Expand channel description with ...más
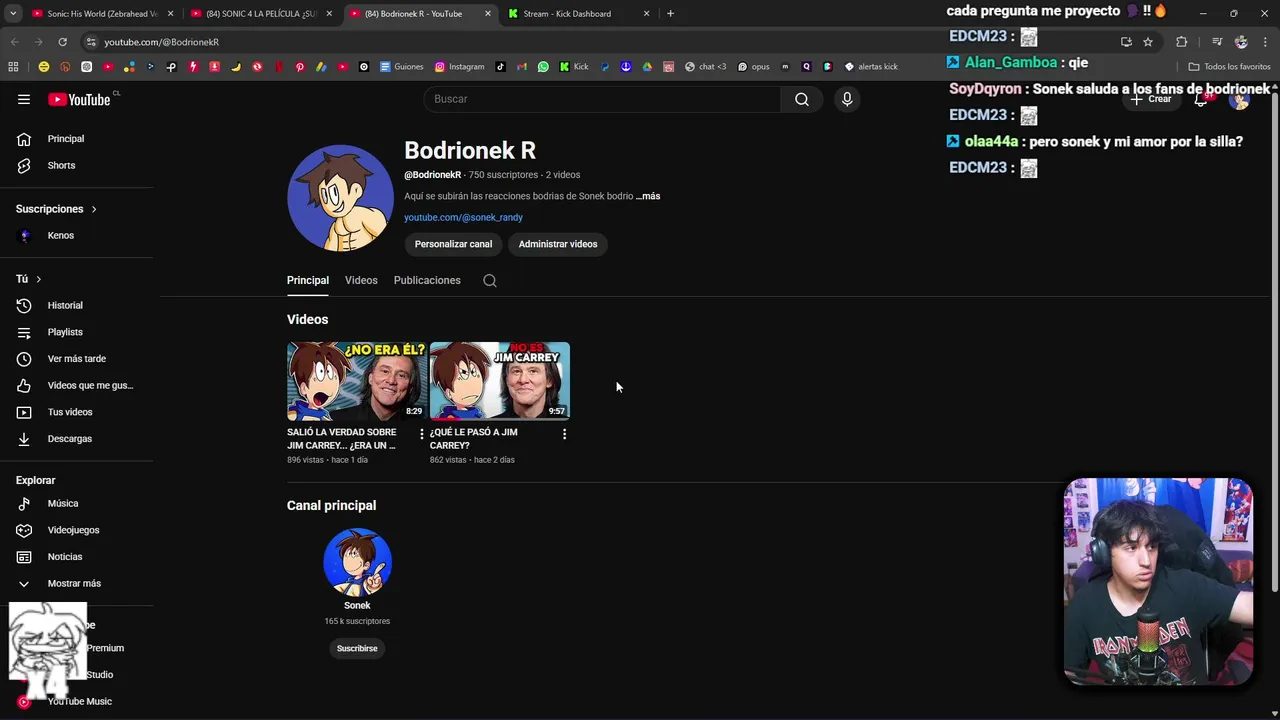1280x720 pixels. pos(648,196)
